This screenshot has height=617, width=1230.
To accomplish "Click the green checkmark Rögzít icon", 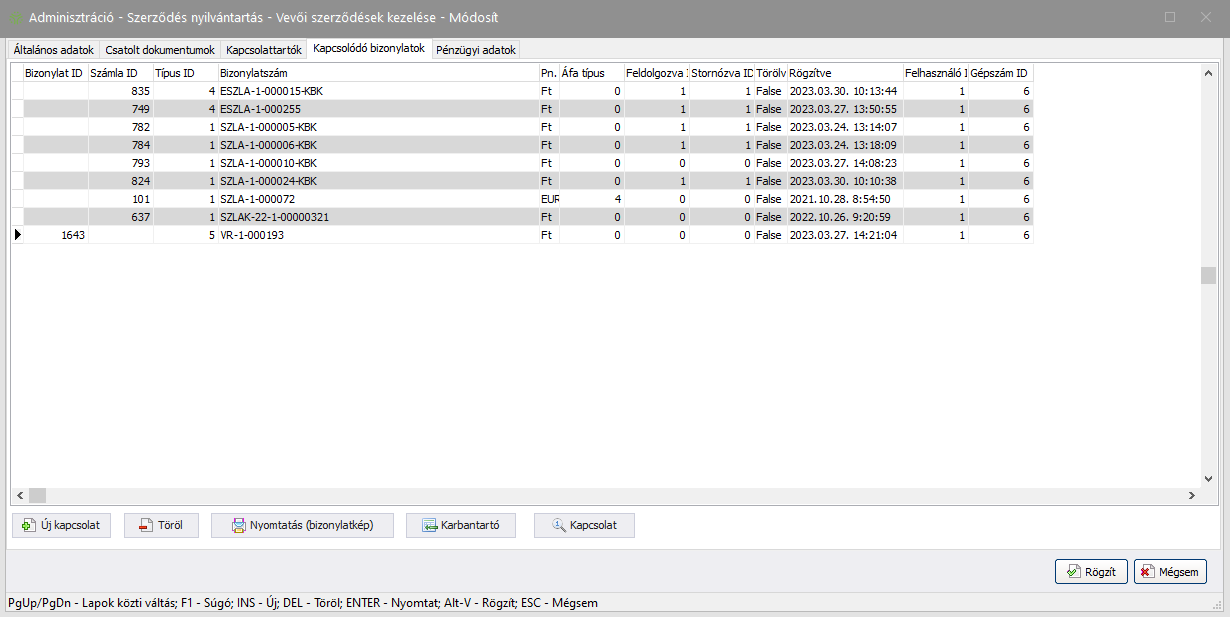I will [x=1073, y=571].
